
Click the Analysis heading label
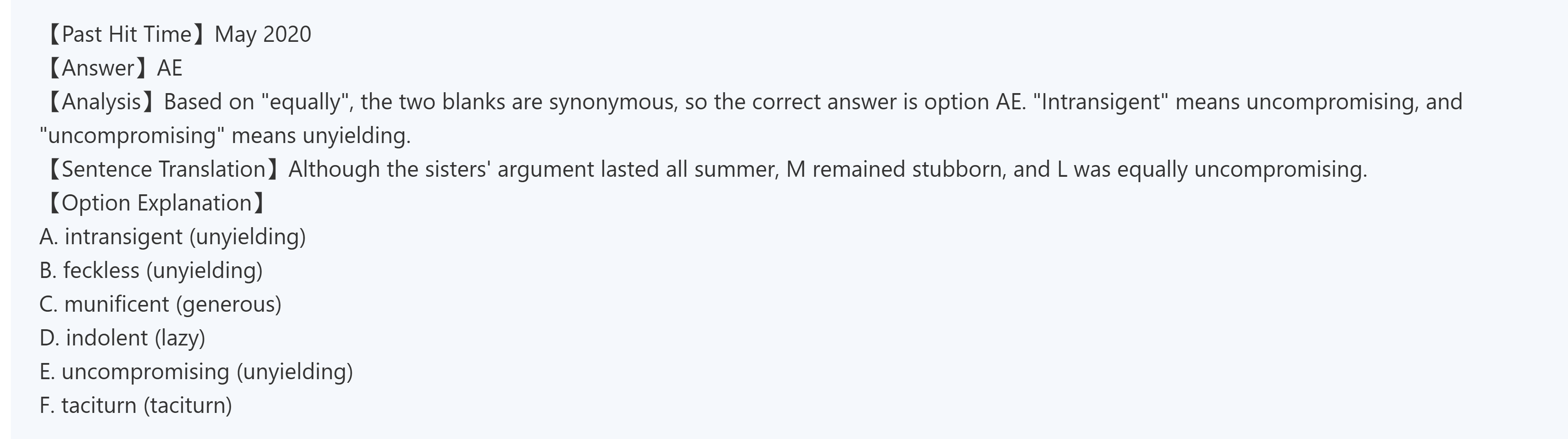(x=101, y=102)
